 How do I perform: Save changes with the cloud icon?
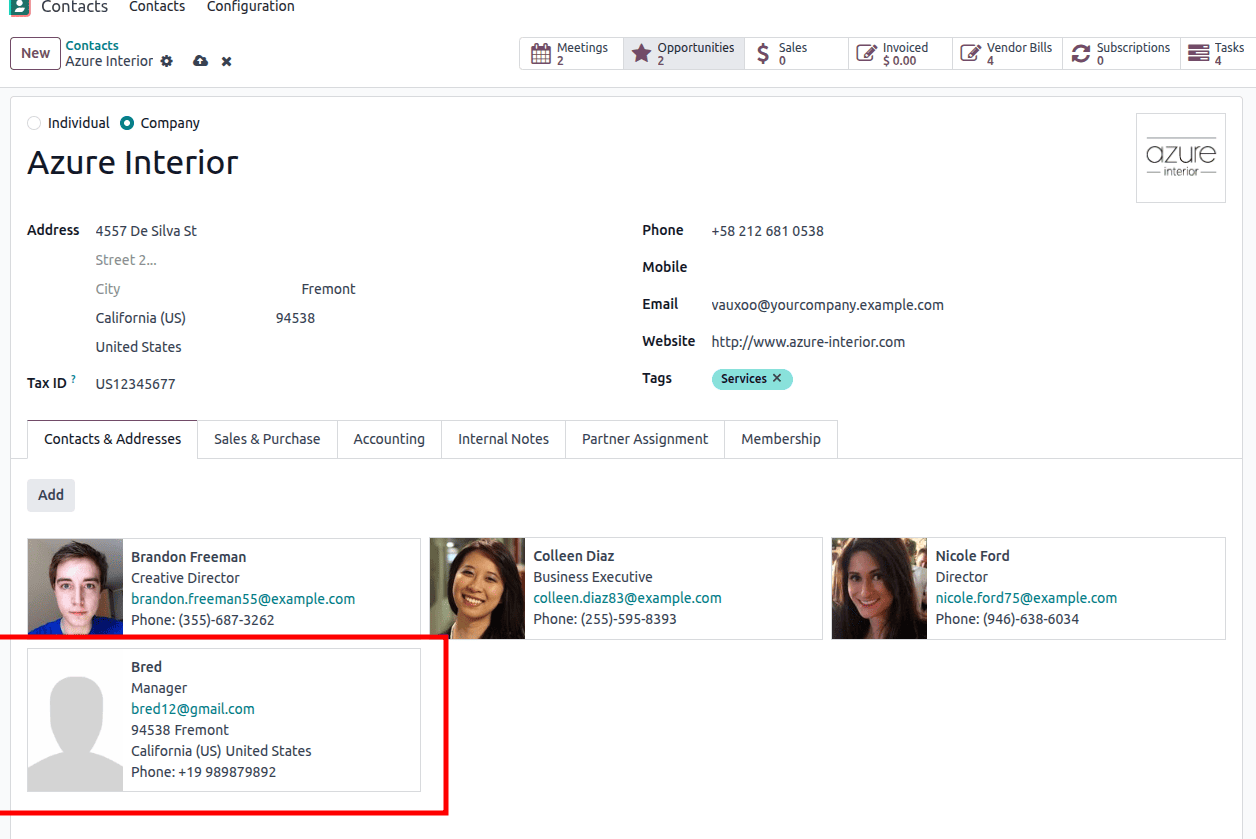pyautogui.click(x=200, y=61)
